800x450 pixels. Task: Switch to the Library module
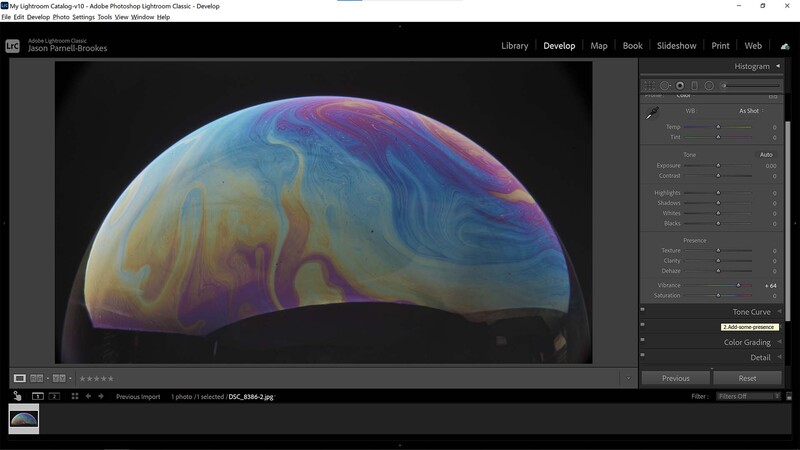(x=514, y=46)
